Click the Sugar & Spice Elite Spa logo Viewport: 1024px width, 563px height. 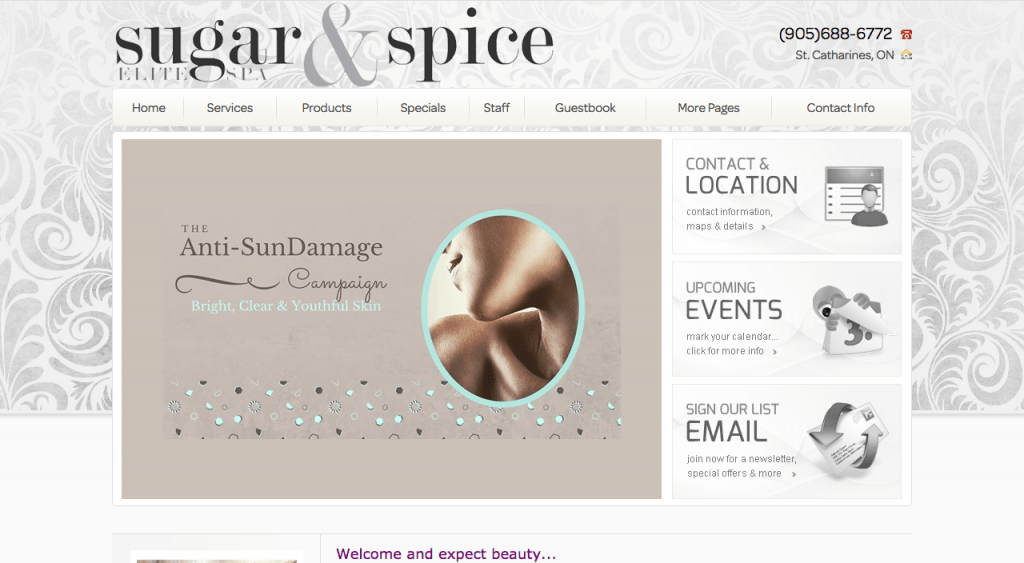[334, 44]
